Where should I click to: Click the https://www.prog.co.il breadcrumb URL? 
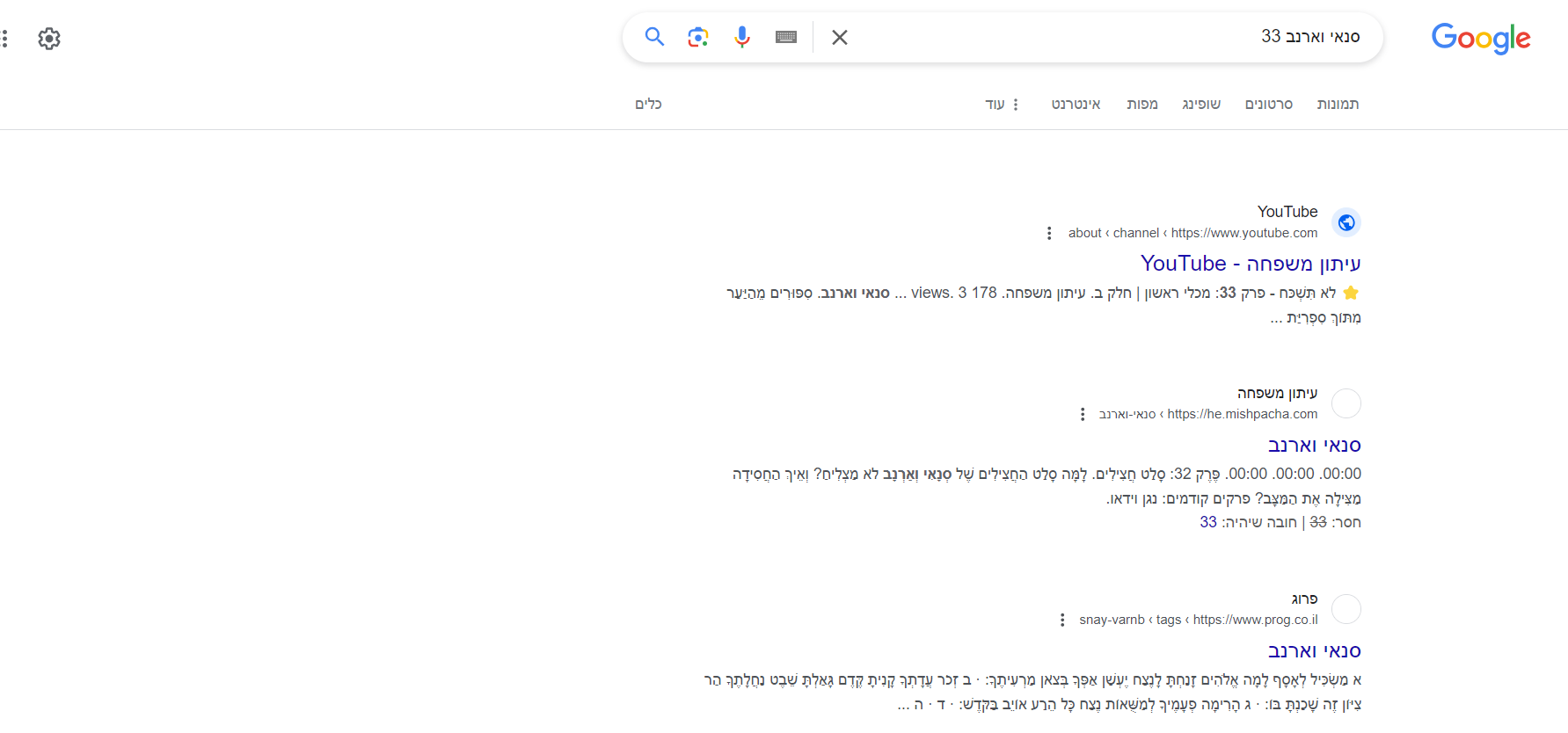tap(1256, 620)
